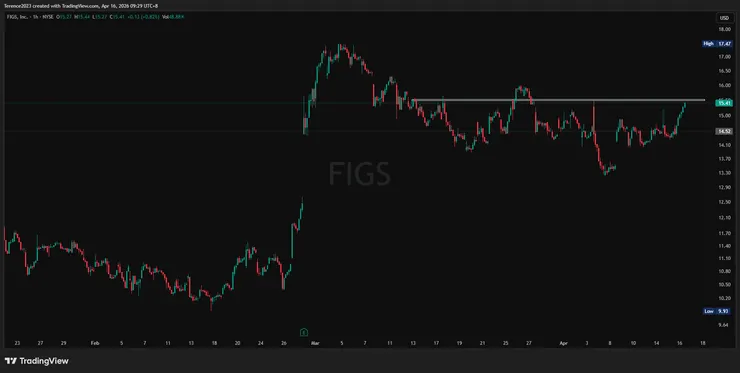Click the Vol 48.88K readout
This screenshot has height=373, width=740.
point(173,17)
